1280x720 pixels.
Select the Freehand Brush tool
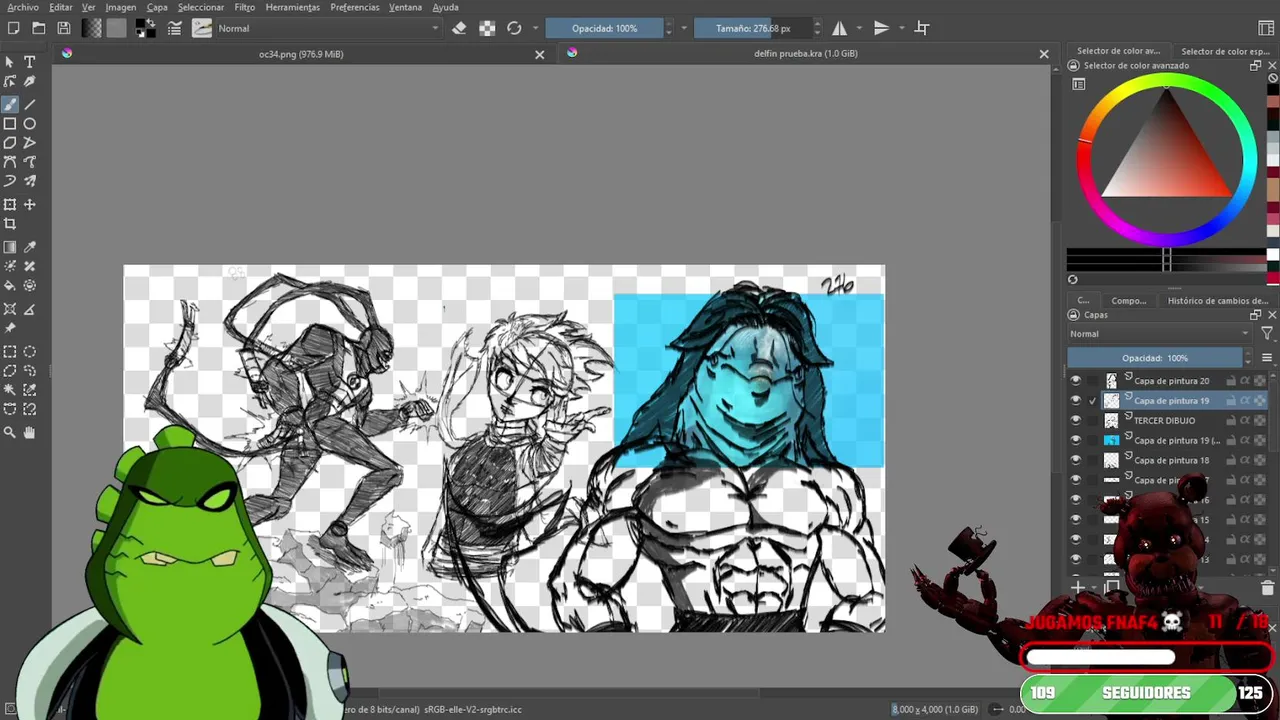coord(10,104)
